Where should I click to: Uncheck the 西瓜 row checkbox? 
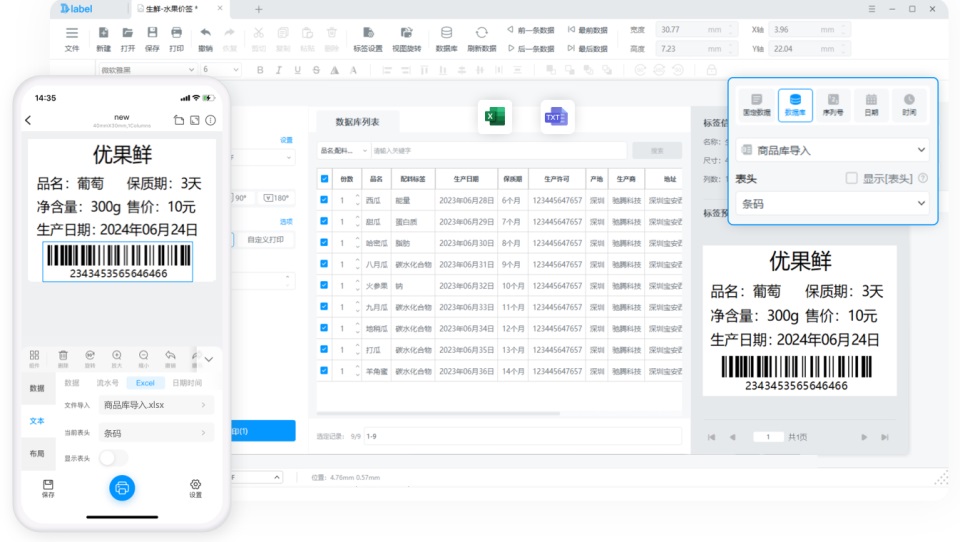coord(324,200)
